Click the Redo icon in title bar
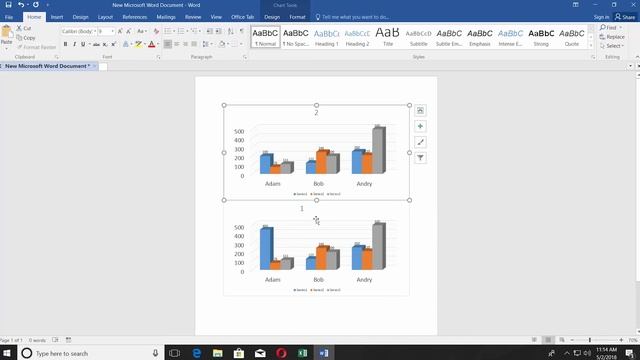The width and height of the screenshot is (640, 360). coord(36,5)
